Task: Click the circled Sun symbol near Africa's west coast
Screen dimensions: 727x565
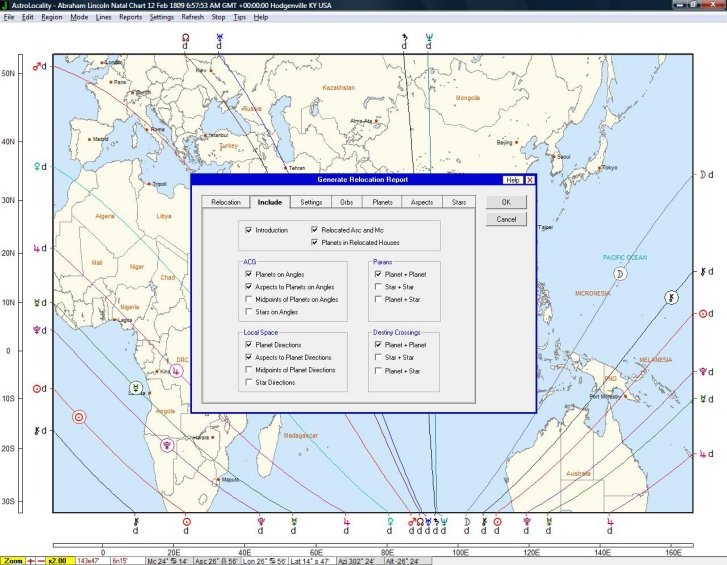Action: click(x=80, y=416)
